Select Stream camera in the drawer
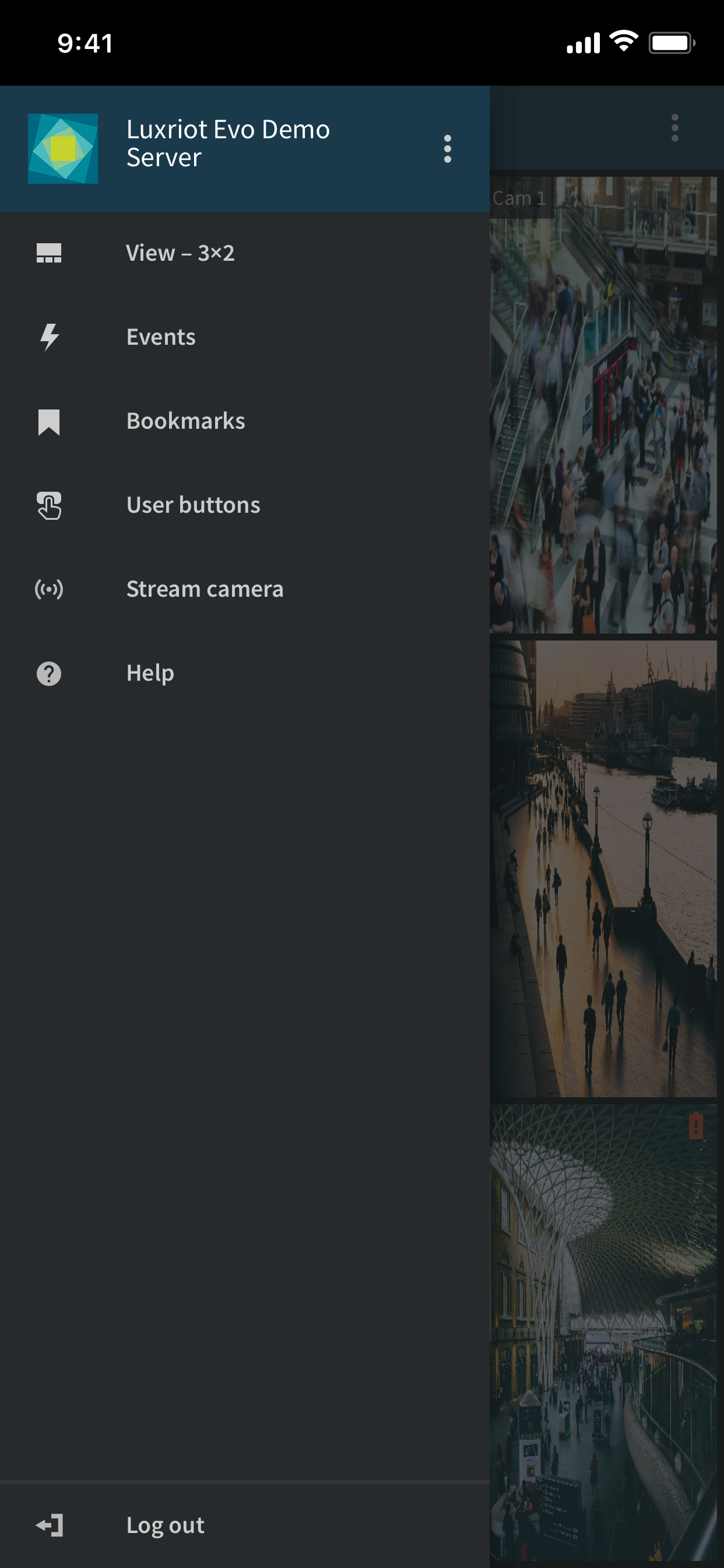Viewport: 724px width, 1568px height. point(245,589)
